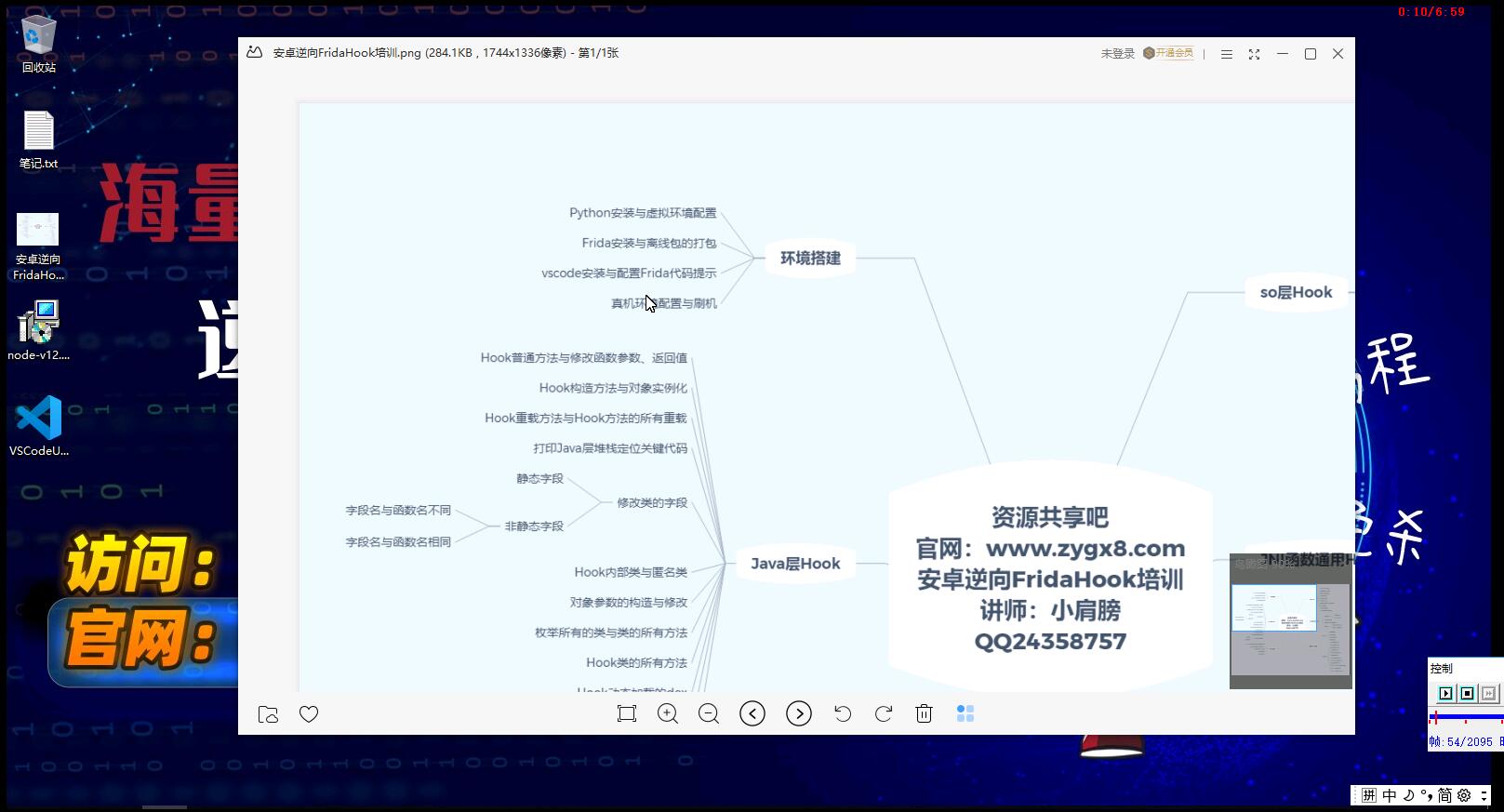This screenshot has width=1504, height=812.
Task: Open the blue apps grid icon
Action: 965,713
